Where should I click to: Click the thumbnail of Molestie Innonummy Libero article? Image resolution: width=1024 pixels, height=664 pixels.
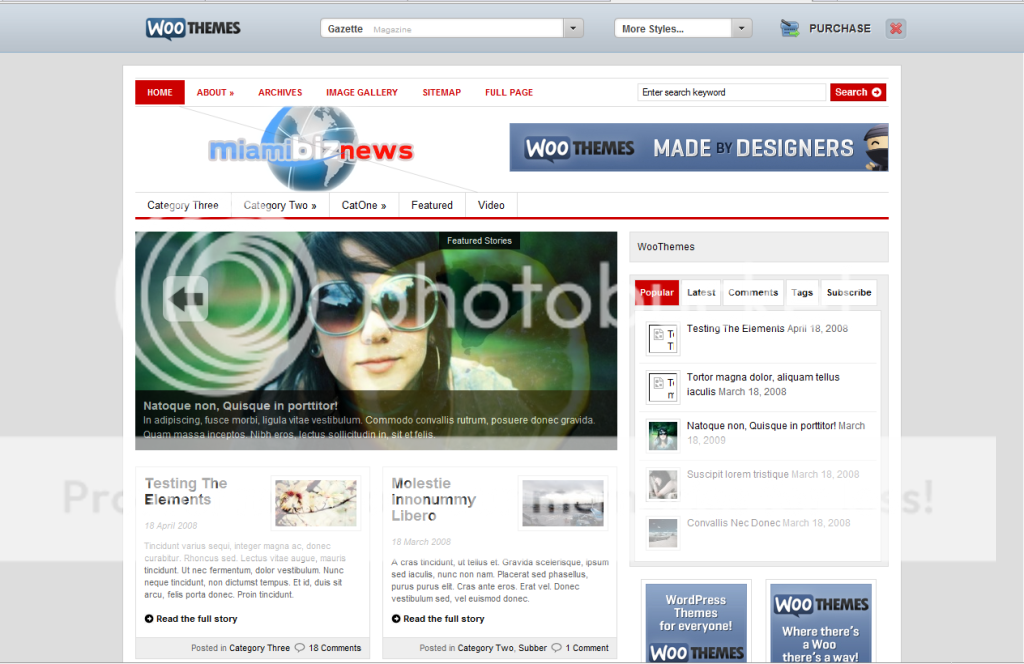point(563,503)
